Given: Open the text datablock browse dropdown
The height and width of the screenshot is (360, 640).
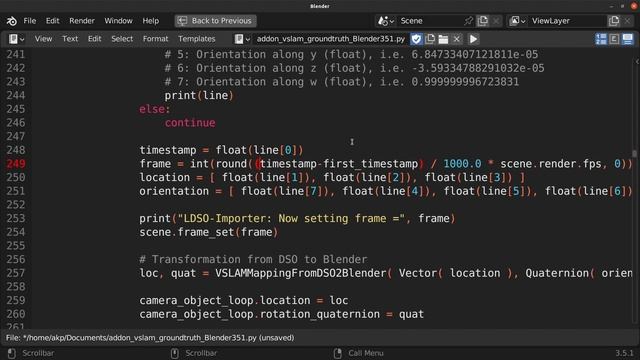Looking at the screenshot, I should pos(242,39).
